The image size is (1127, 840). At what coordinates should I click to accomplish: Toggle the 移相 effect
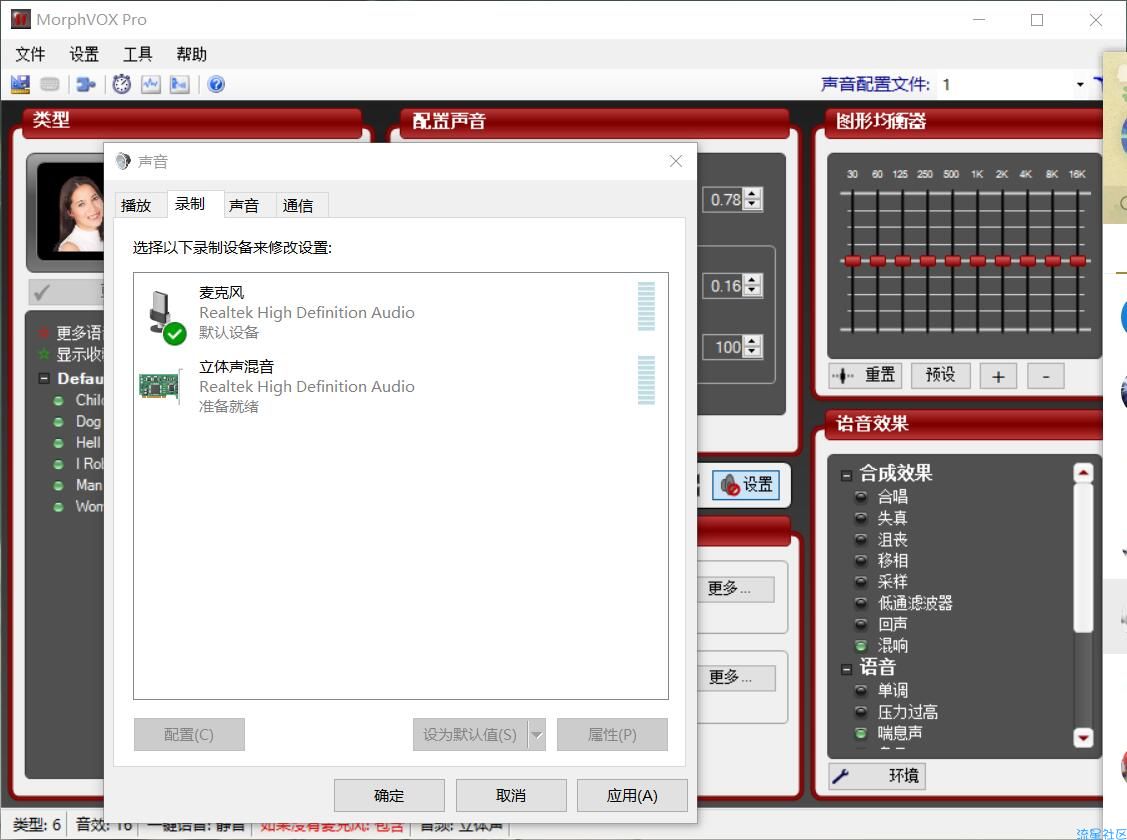(x=860, y=560)
